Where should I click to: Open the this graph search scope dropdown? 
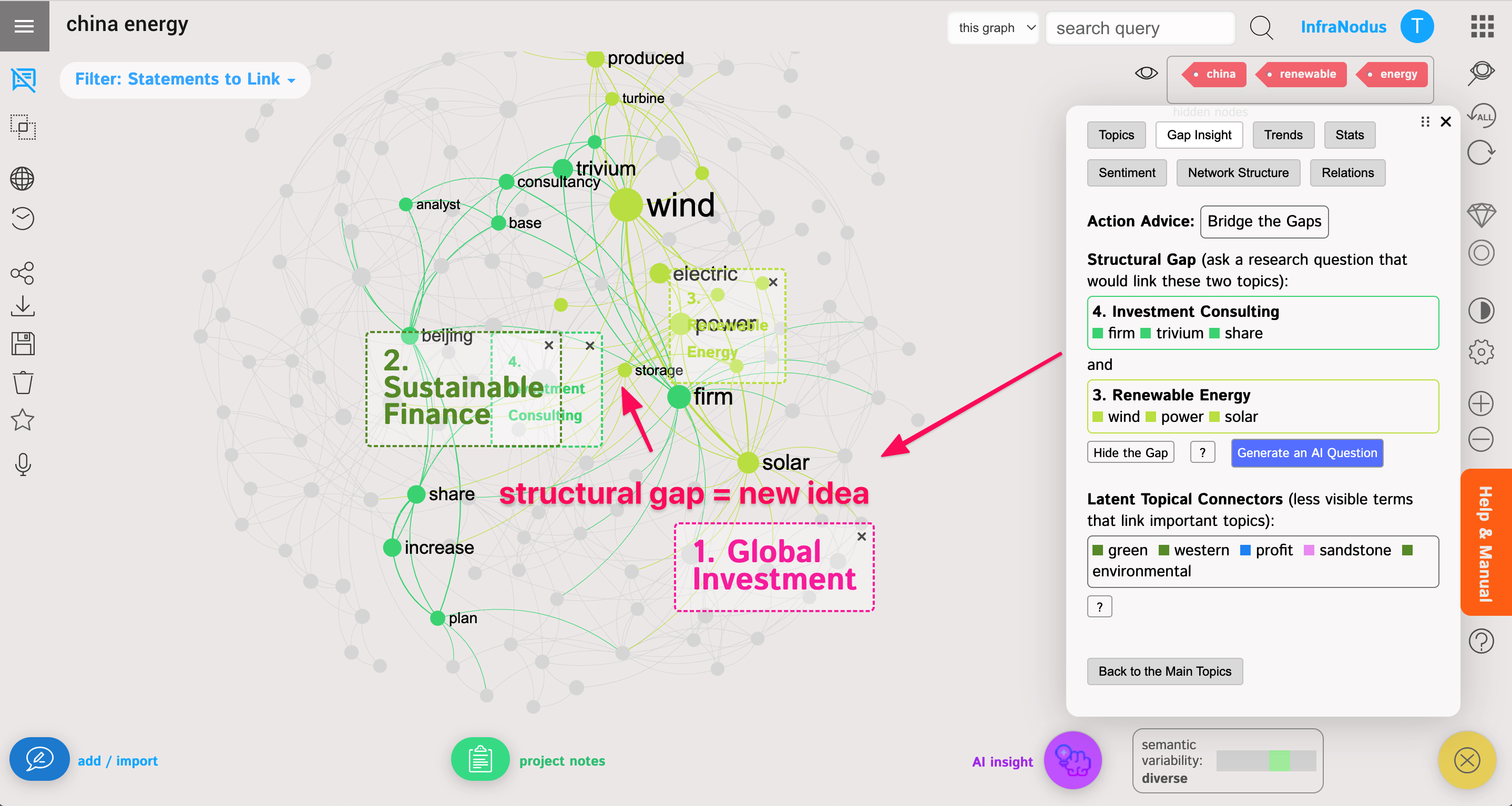pyautogui.click(x=993, y=27)
